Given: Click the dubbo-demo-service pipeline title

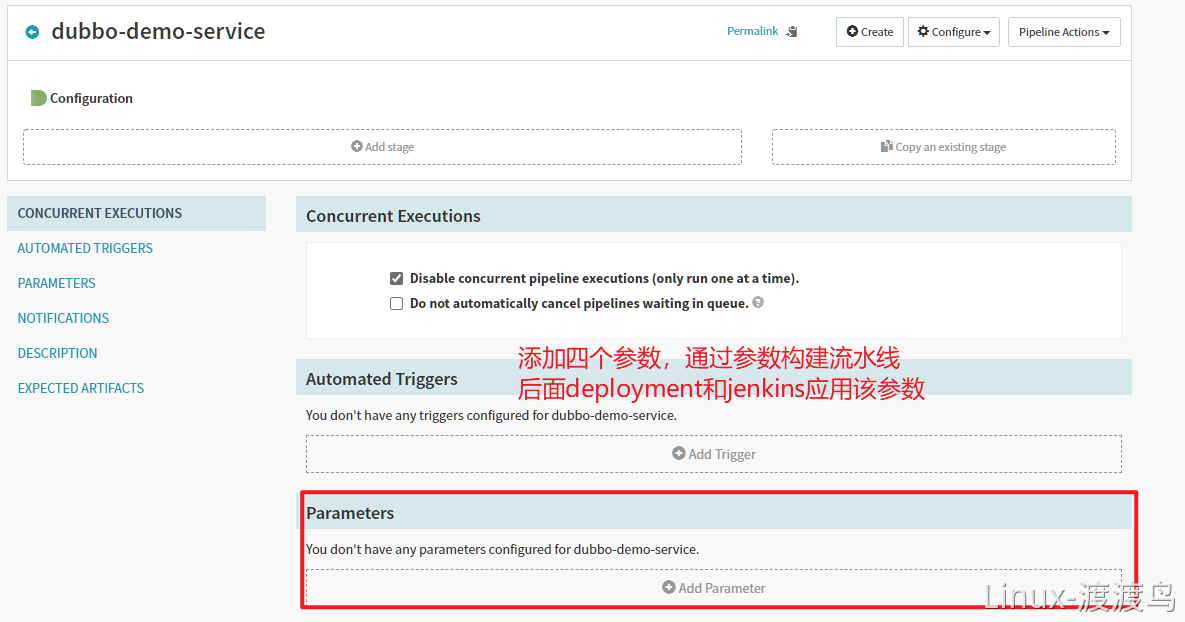Looking at the screenshot, I should pos(158,31).
